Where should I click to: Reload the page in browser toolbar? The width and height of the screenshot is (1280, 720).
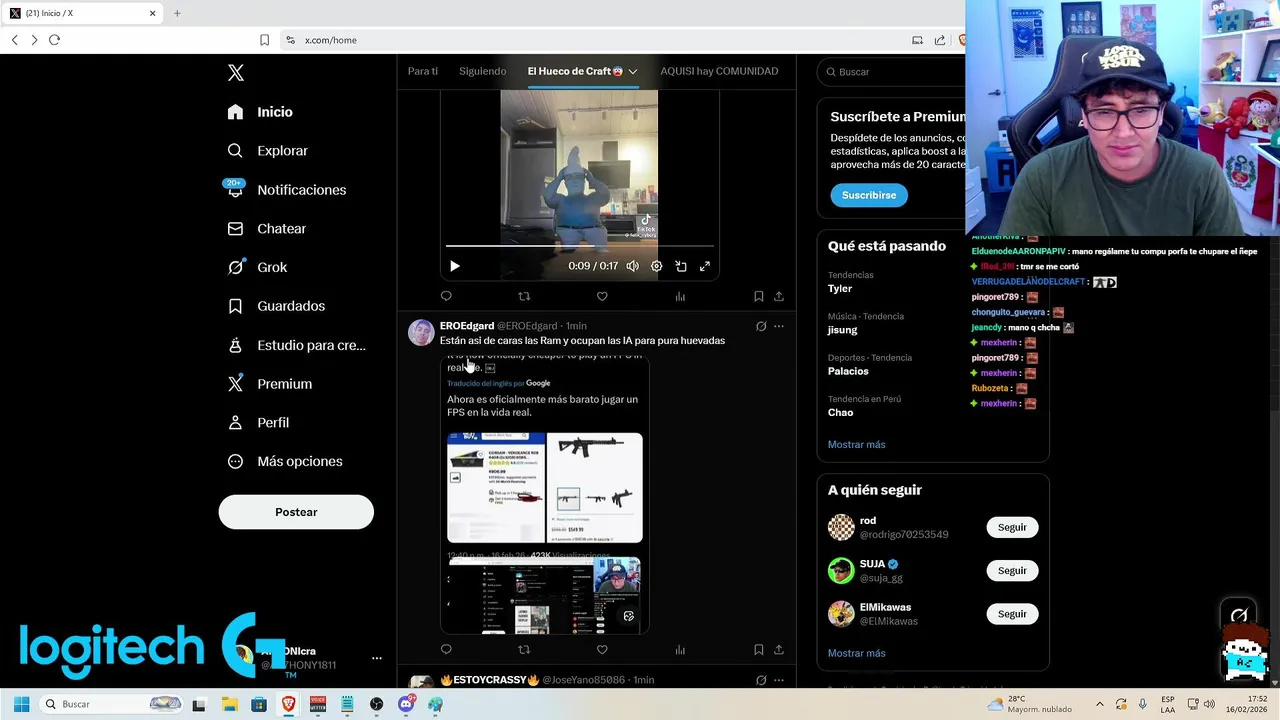point(54,40)
